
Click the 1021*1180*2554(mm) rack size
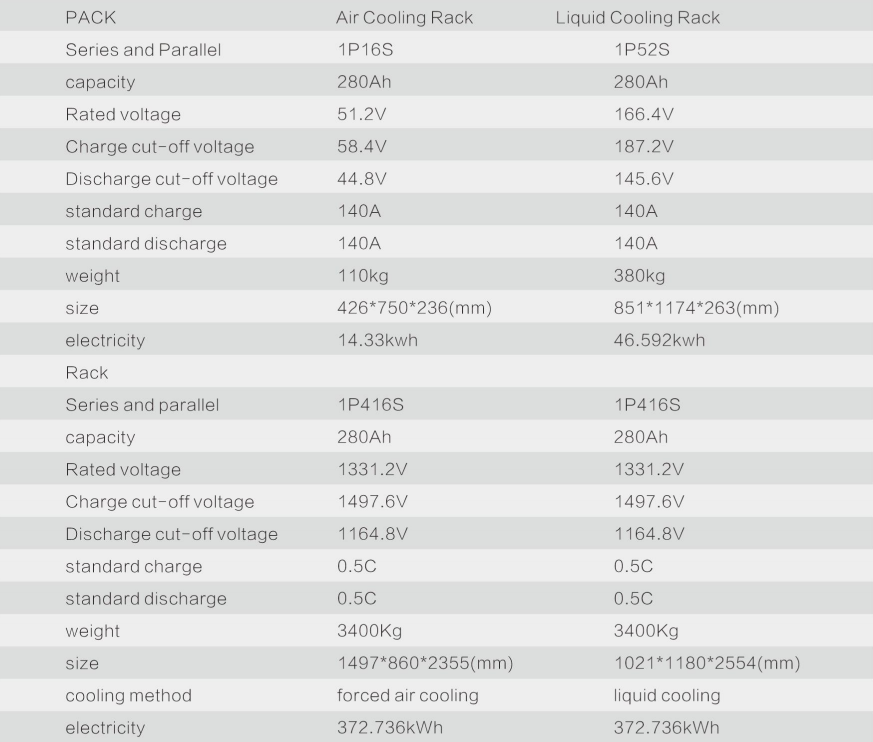(x=706, y=663)
